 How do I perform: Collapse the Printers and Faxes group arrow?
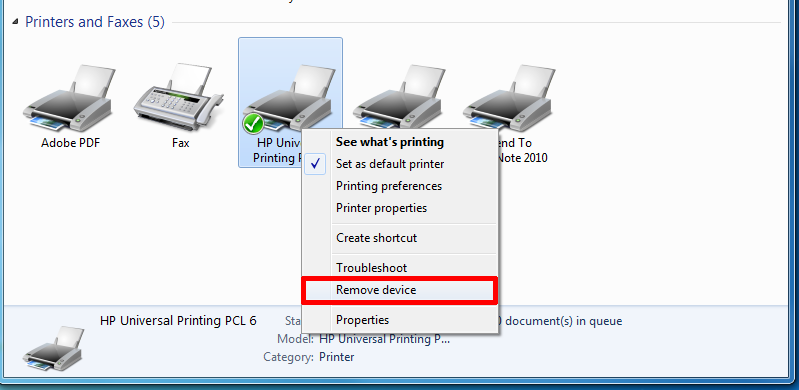16,22
